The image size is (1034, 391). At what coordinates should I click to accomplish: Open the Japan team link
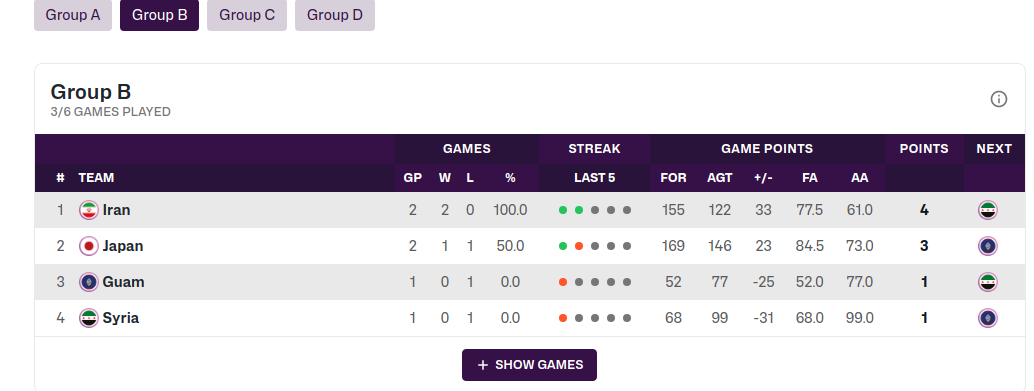point(123,247)
